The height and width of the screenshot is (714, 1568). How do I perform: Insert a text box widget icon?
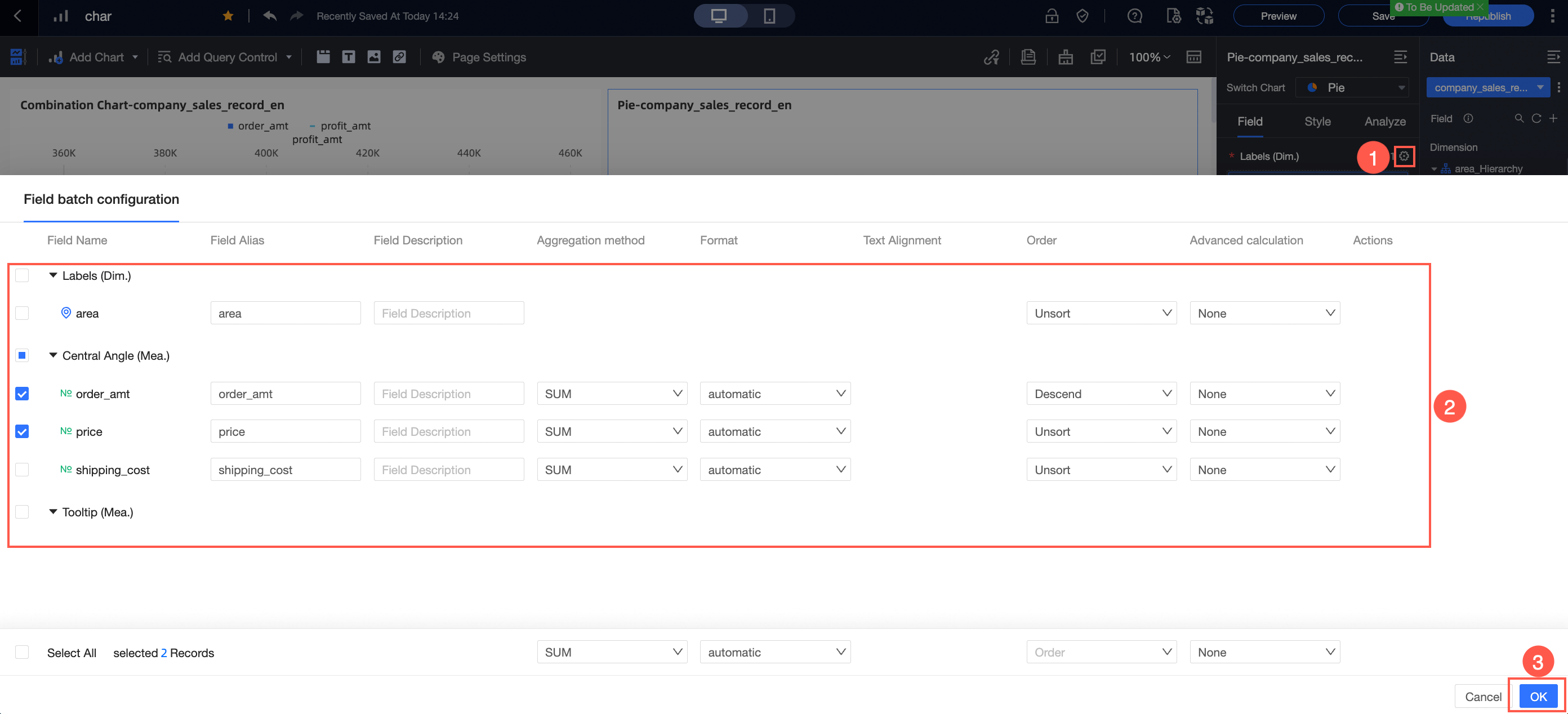[348, 57]
